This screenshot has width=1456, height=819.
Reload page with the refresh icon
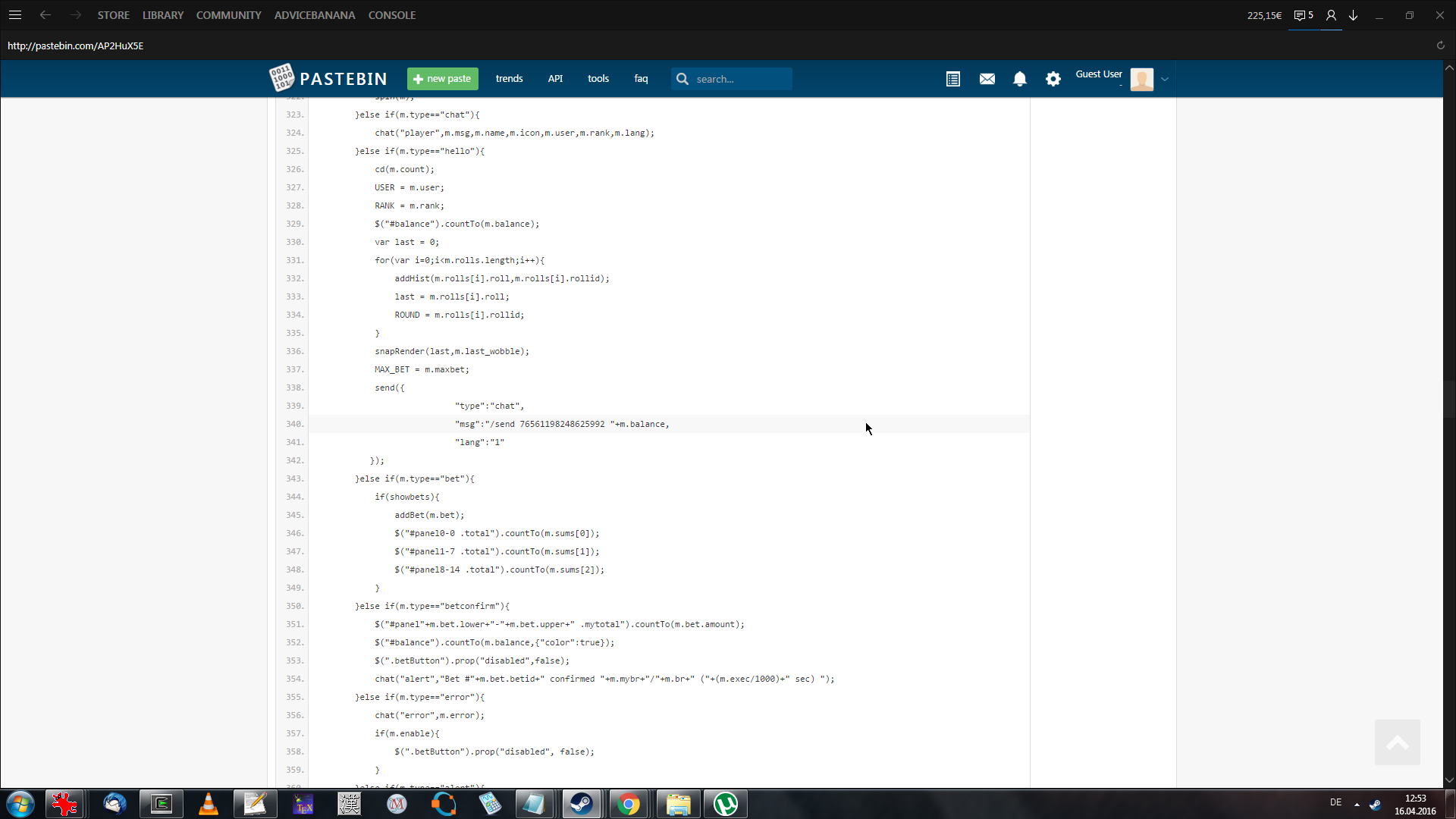(x=1440, y=45)
